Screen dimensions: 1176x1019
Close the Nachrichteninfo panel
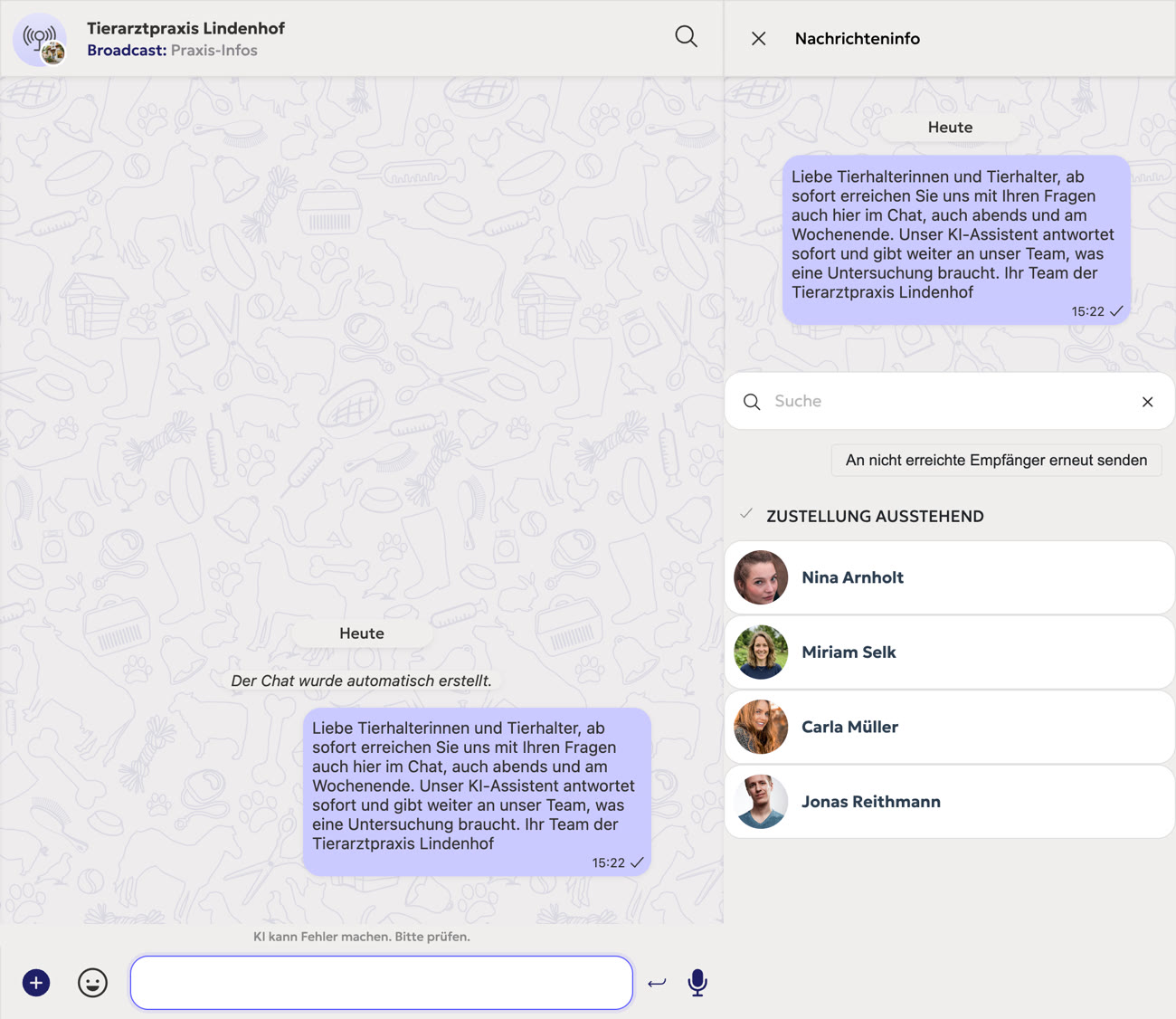pos(758,38)
